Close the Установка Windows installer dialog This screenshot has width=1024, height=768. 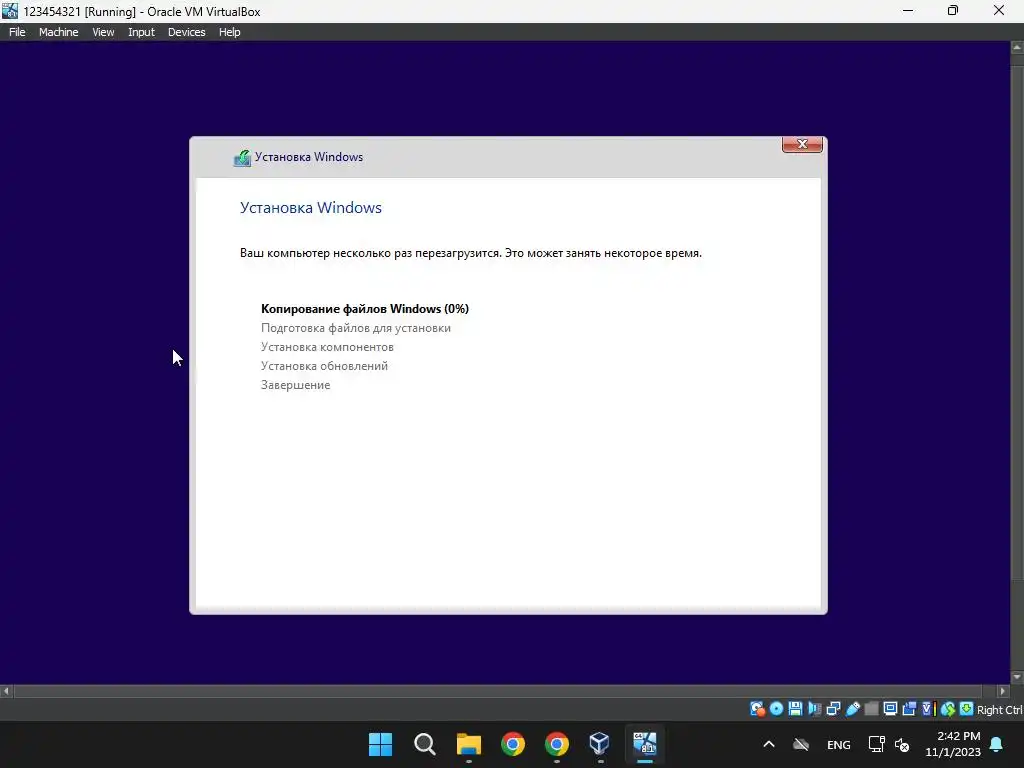coord(802,144)
